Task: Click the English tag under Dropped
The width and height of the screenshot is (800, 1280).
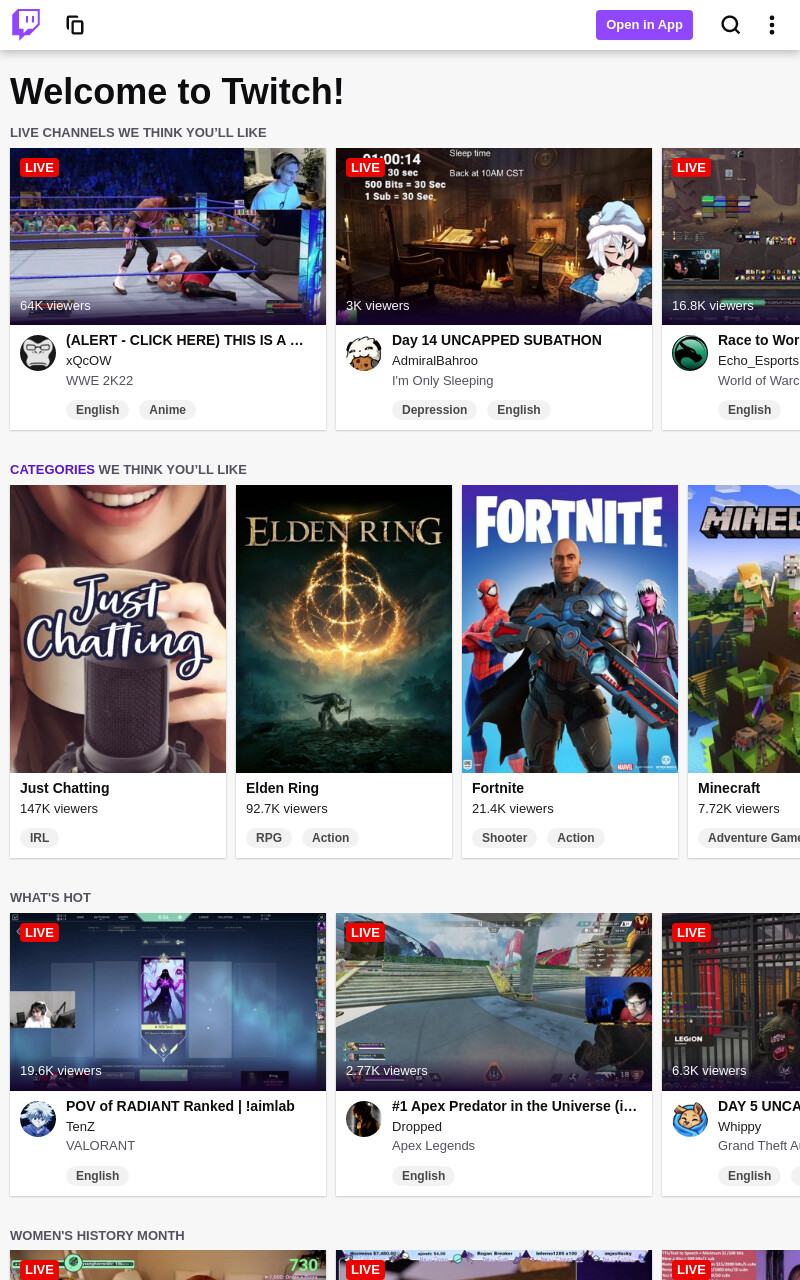Action: tap(423, 1176)
